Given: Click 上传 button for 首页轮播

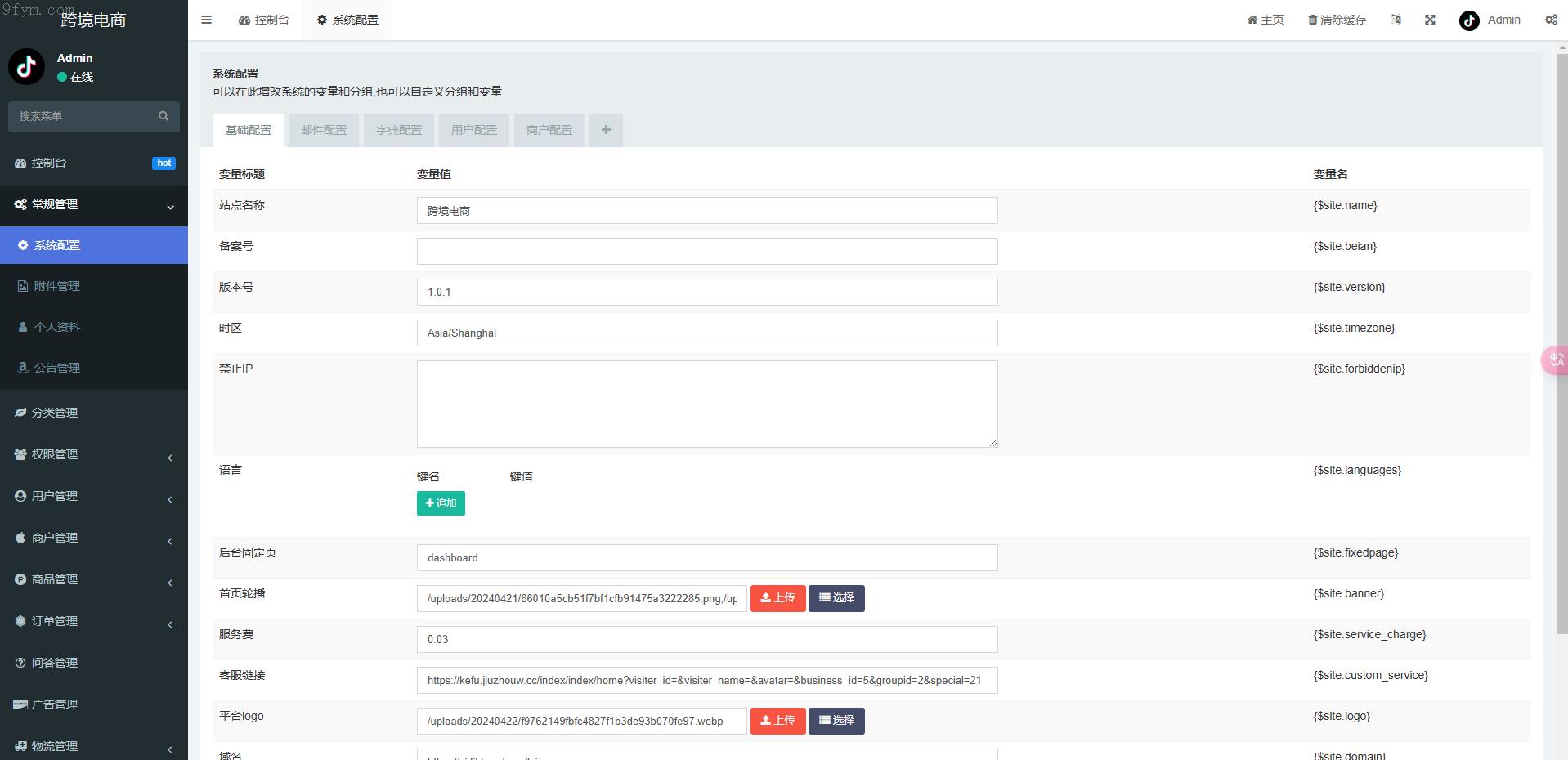Looking at the screenshot, I should coord(777,598).
